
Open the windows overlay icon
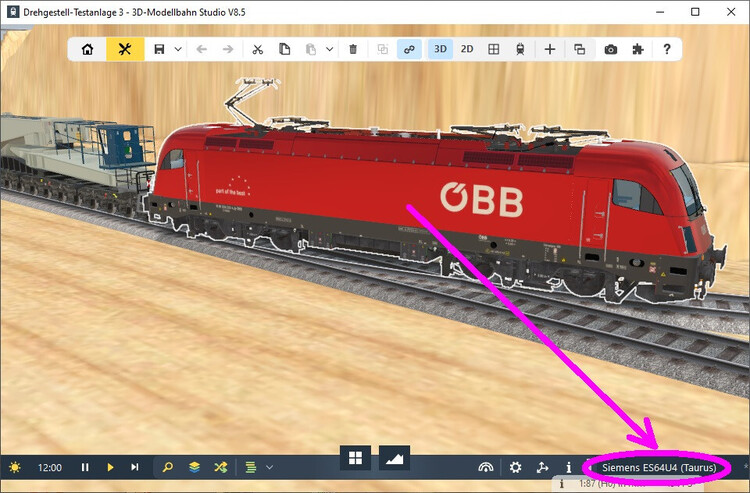click(x=580, y=49)
